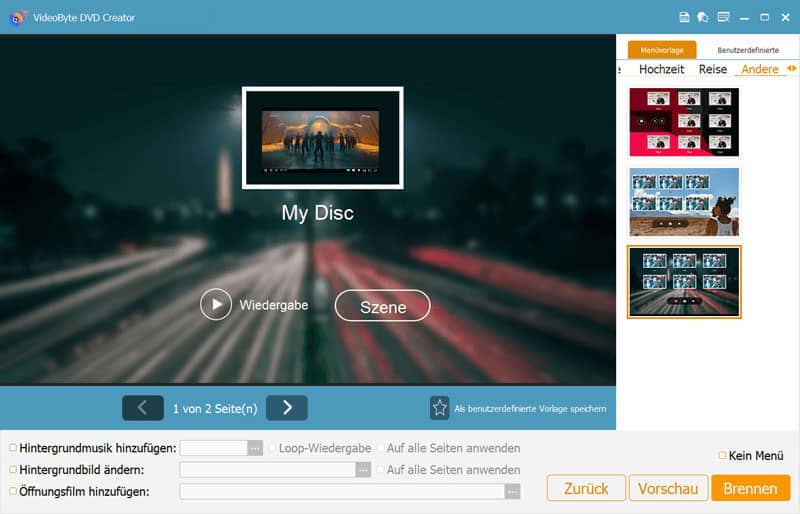Screen dimensions: 800x514
Task: Open browse button for Hintergrundbild field
Action: [x=363, y=469]
